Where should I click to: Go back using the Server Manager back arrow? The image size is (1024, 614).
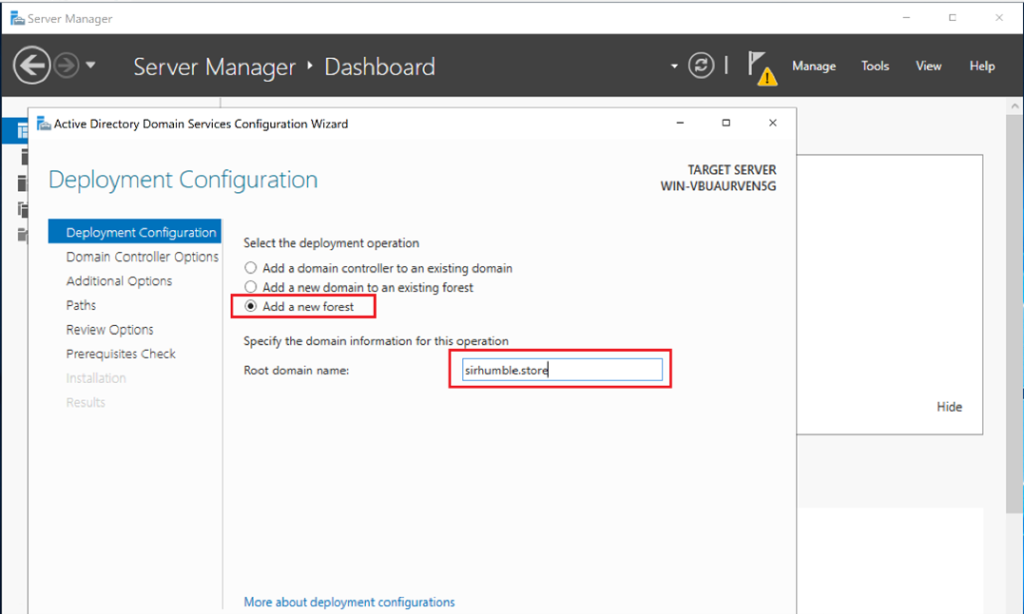click(31, 65)
